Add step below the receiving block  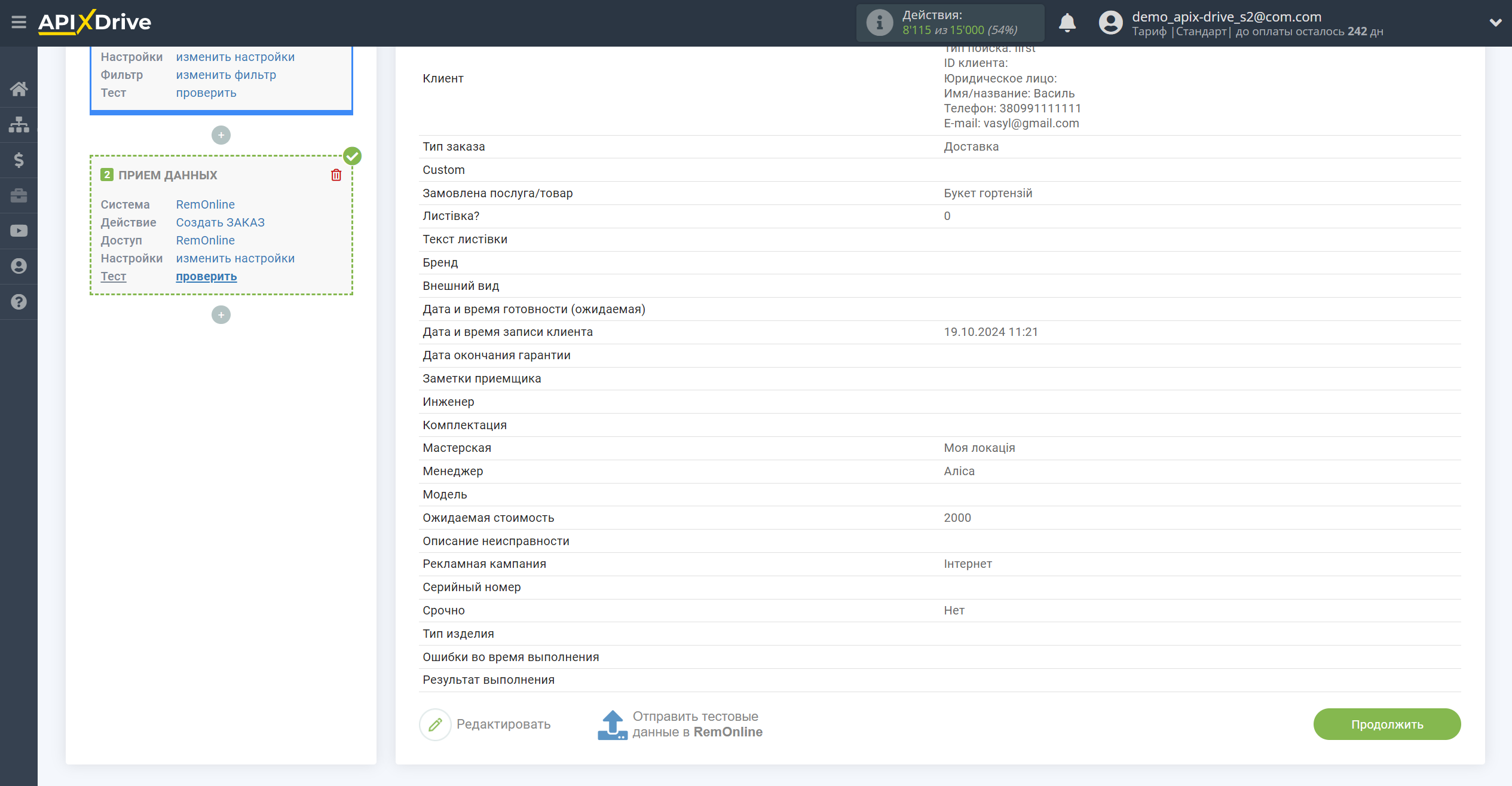[x=221, y=315]
